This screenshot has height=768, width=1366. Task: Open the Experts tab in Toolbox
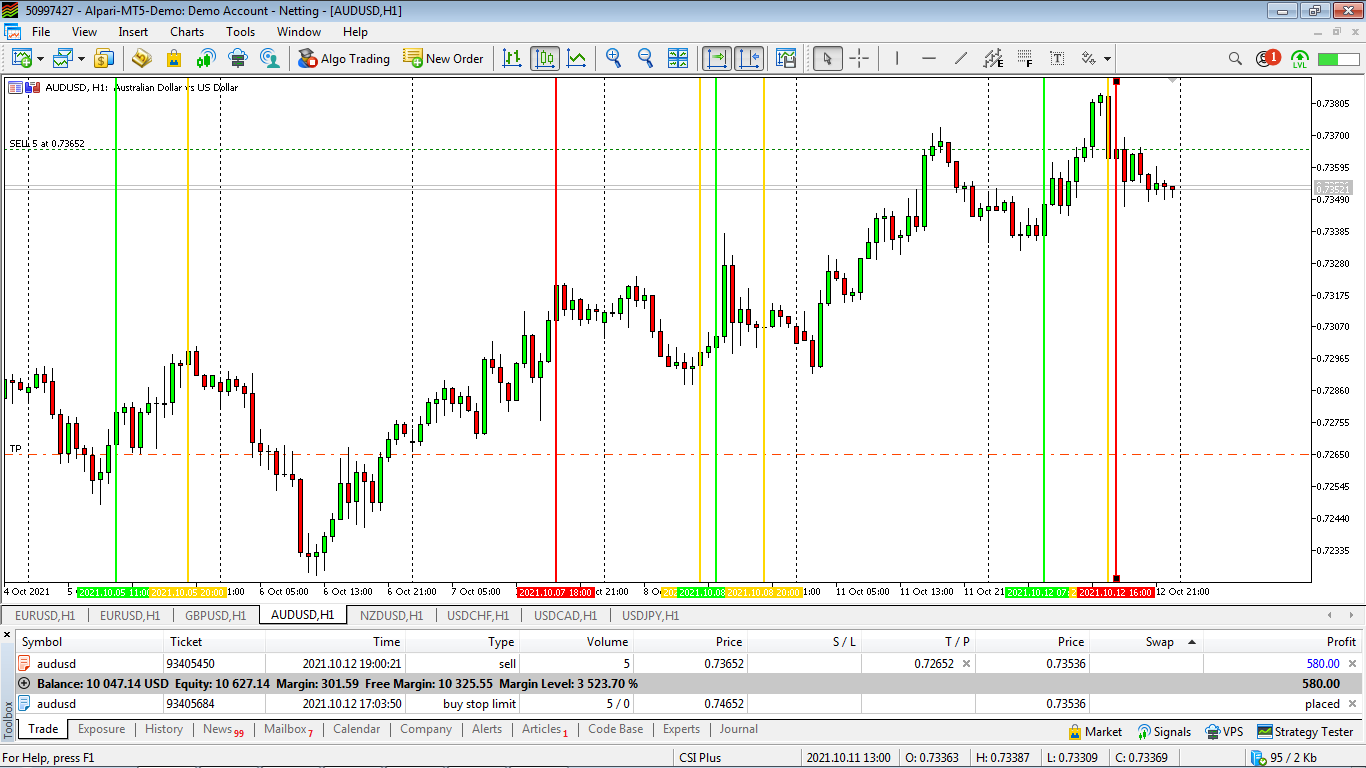pos(681,729)
